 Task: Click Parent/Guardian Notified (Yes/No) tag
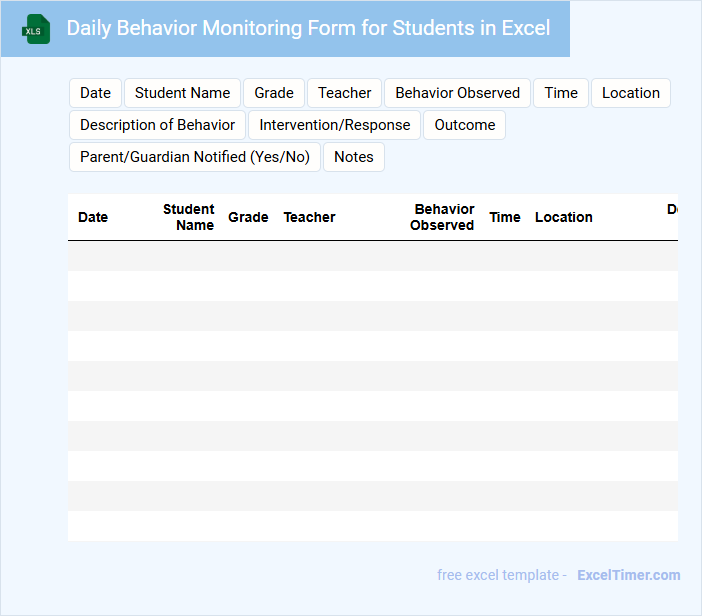point(194,157)
